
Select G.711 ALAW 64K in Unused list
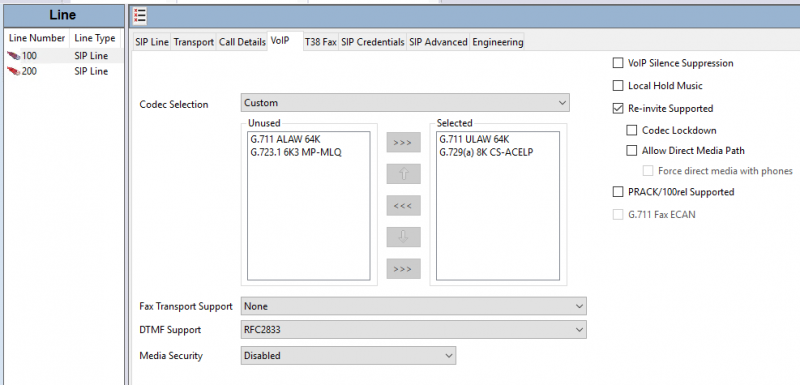(285, 139)
